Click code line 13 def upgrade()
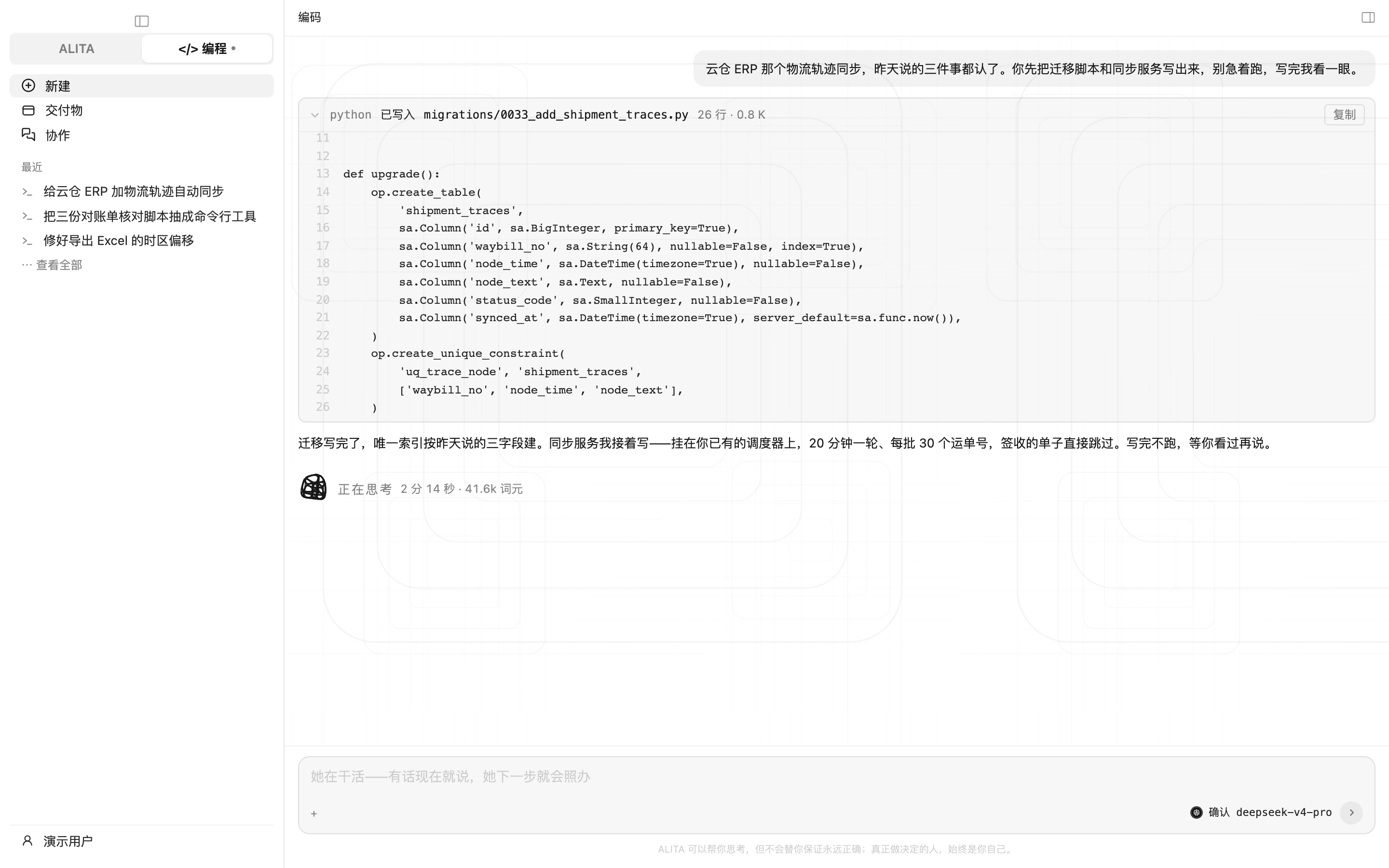This screenshot has width=1389, height=868. coord(392,174)
